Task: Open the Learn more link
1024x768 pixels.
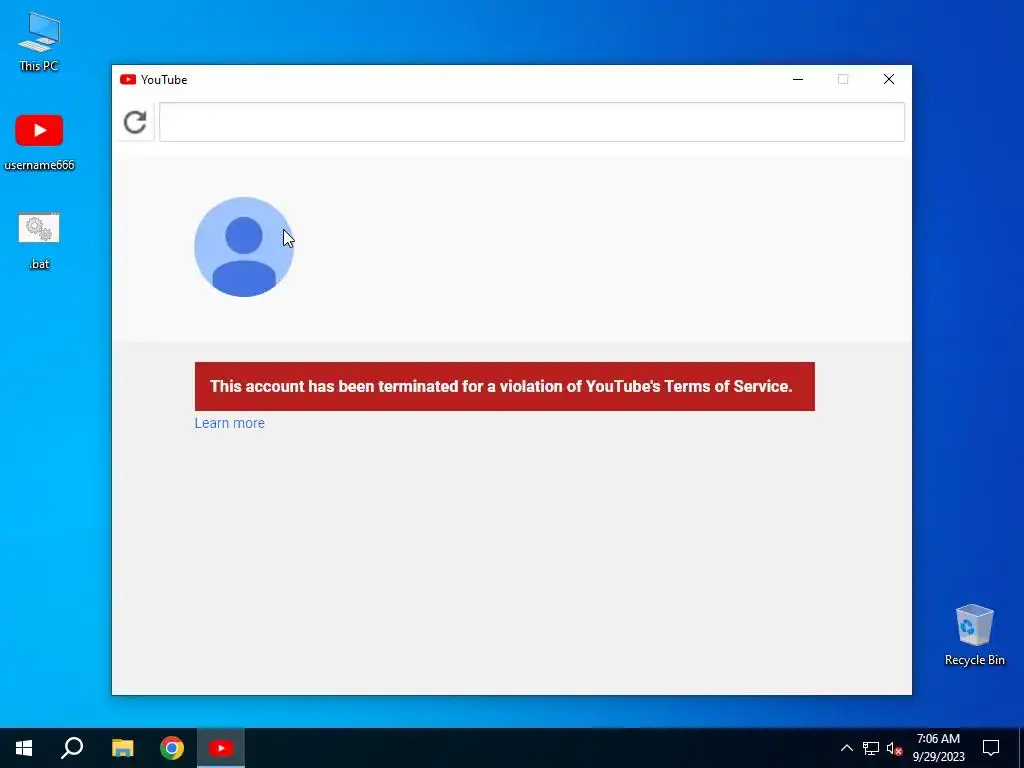Action: [x=229, y=423]
